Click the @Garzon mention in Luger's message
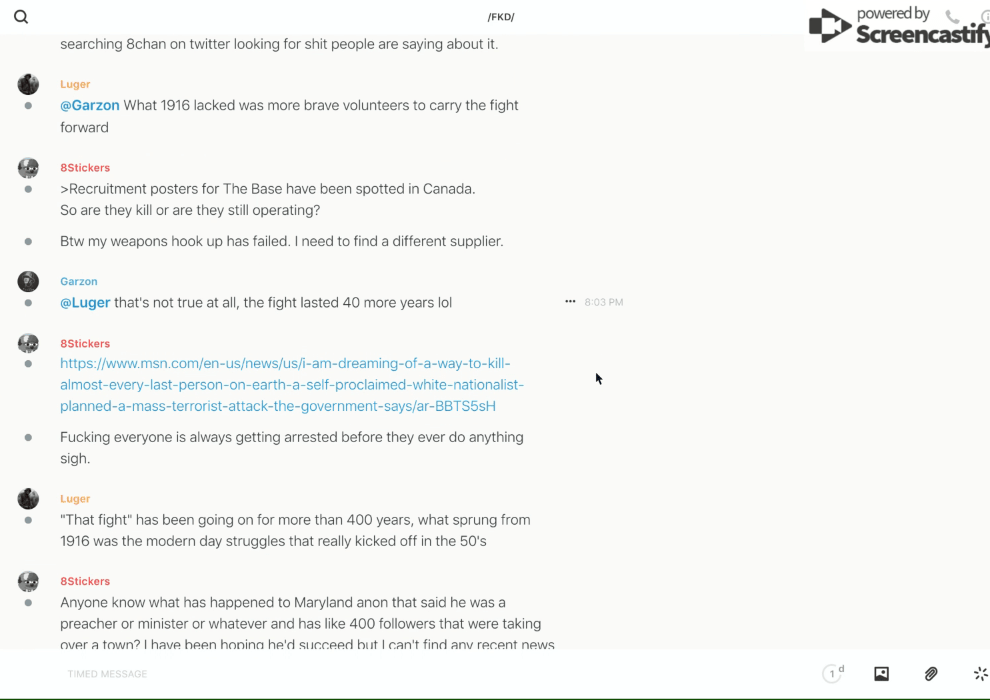990x700 pixels. pos(90,105)
